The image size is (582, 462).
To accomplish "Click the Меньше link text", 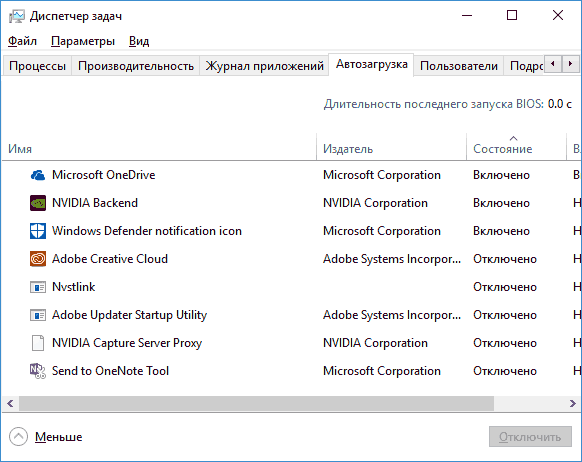I will [59, 437].
